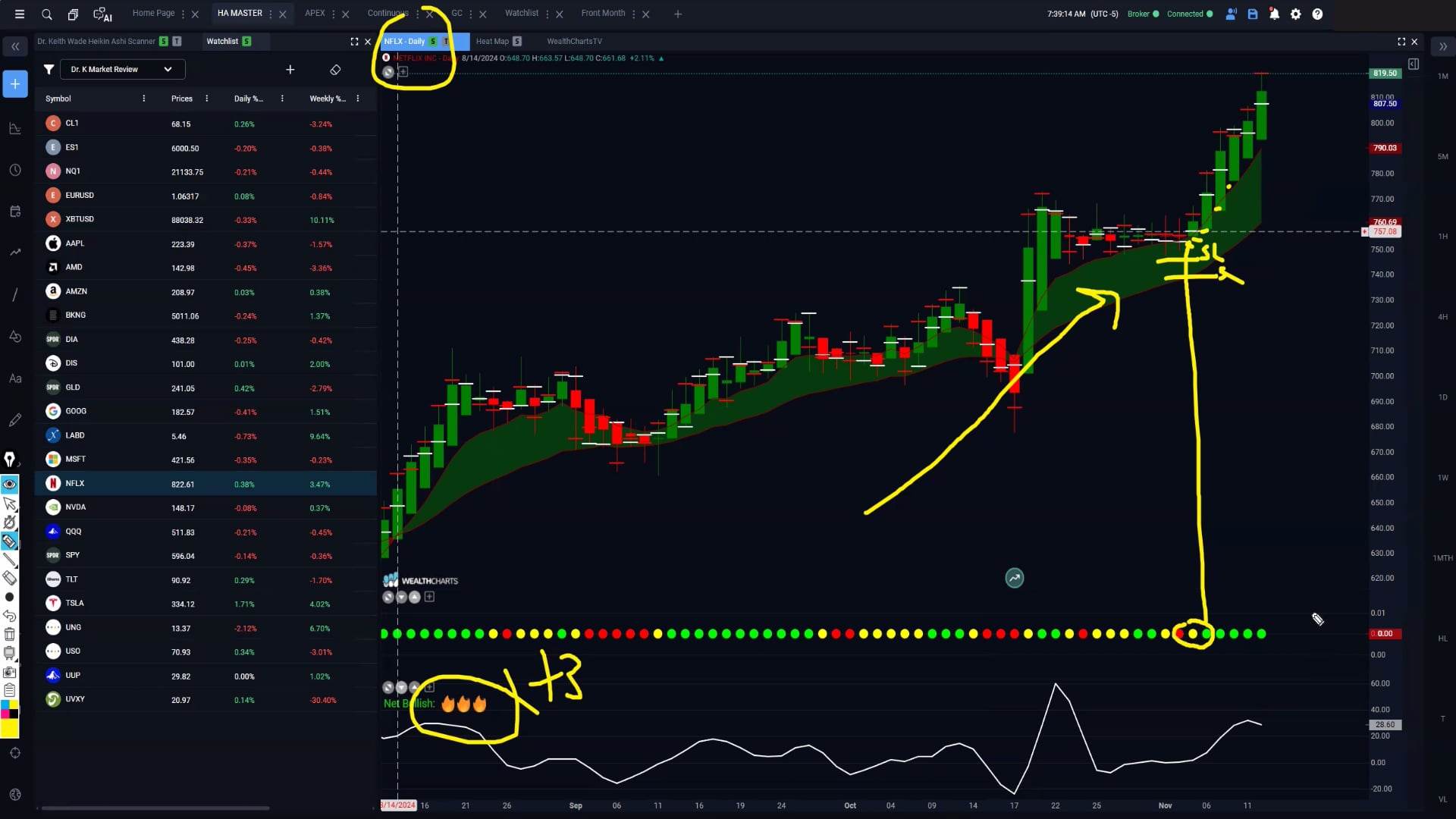The image size is (1456, 819).
Task: Take a screenshot with camera icon
Action: 9,672
